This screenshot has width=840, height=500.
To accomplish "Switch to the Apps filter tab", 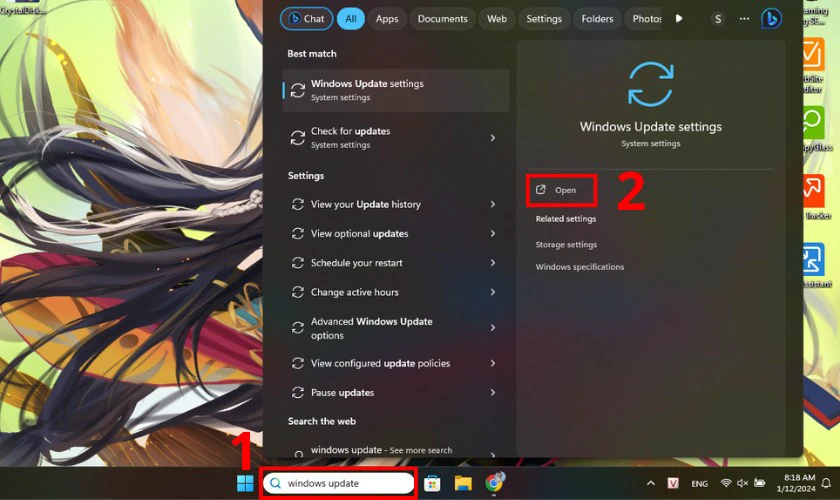I will [x=387, y=19].
